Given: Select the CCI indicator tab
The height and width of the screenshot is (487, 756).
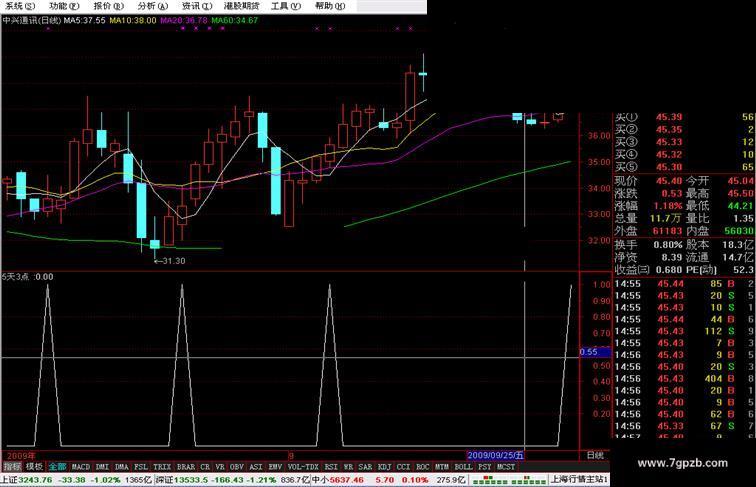Looking at the screenshot, I should coord(403,467).
